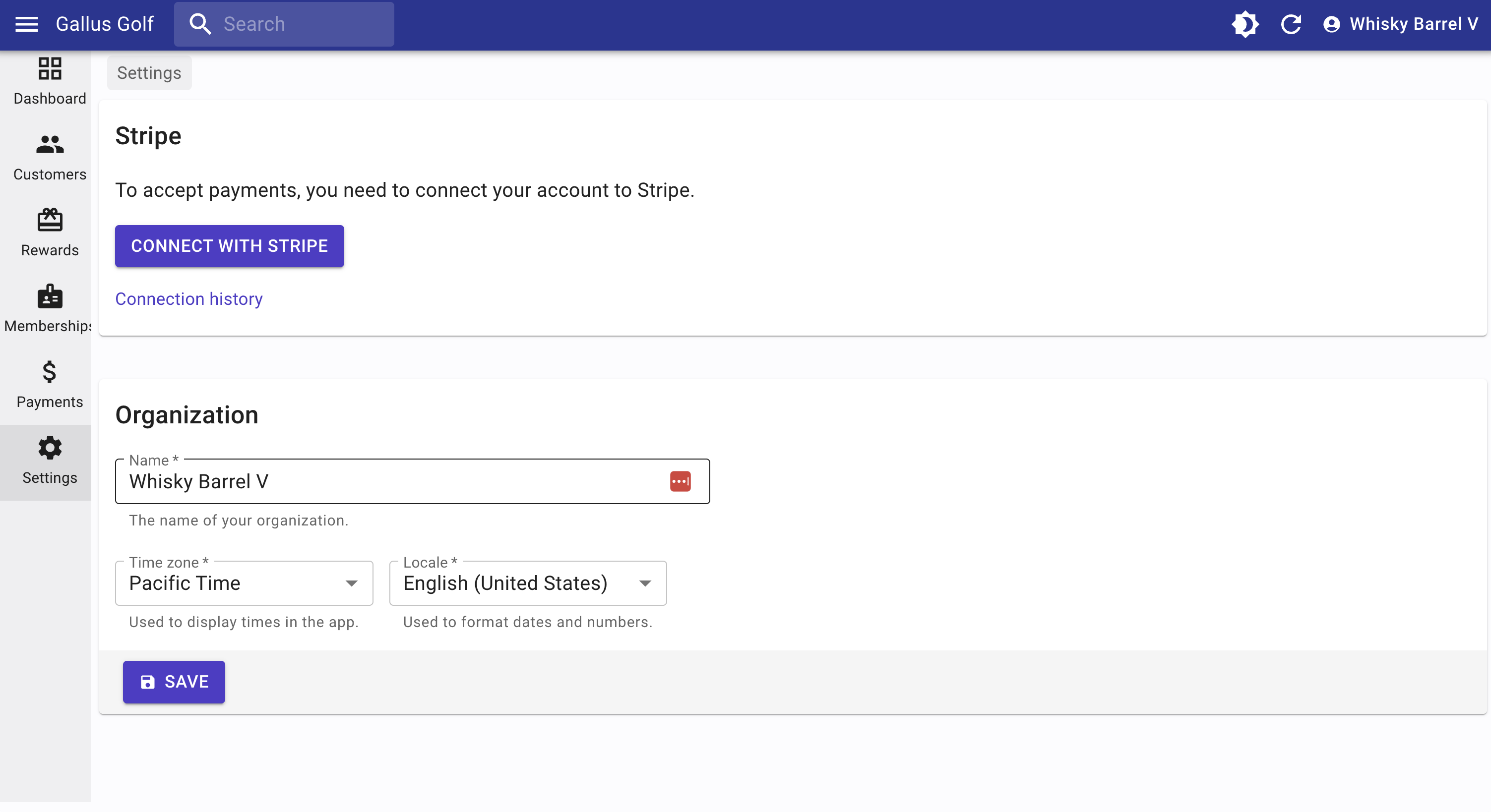The image size is (1491, 812).
Task: Open the Connection history link
Action: tap(188, 299)
